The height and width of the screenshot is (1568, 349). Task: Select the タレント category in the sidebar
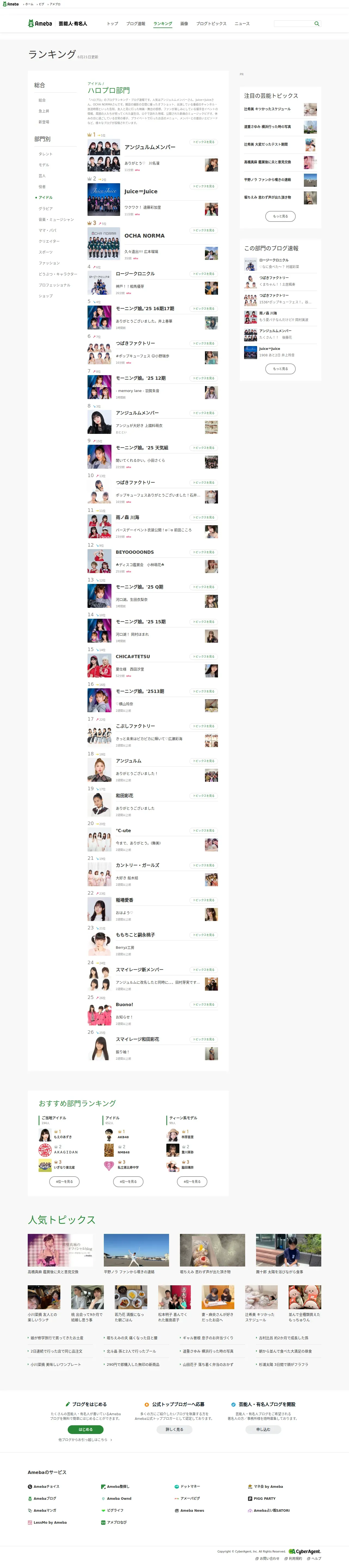[46, 154]
